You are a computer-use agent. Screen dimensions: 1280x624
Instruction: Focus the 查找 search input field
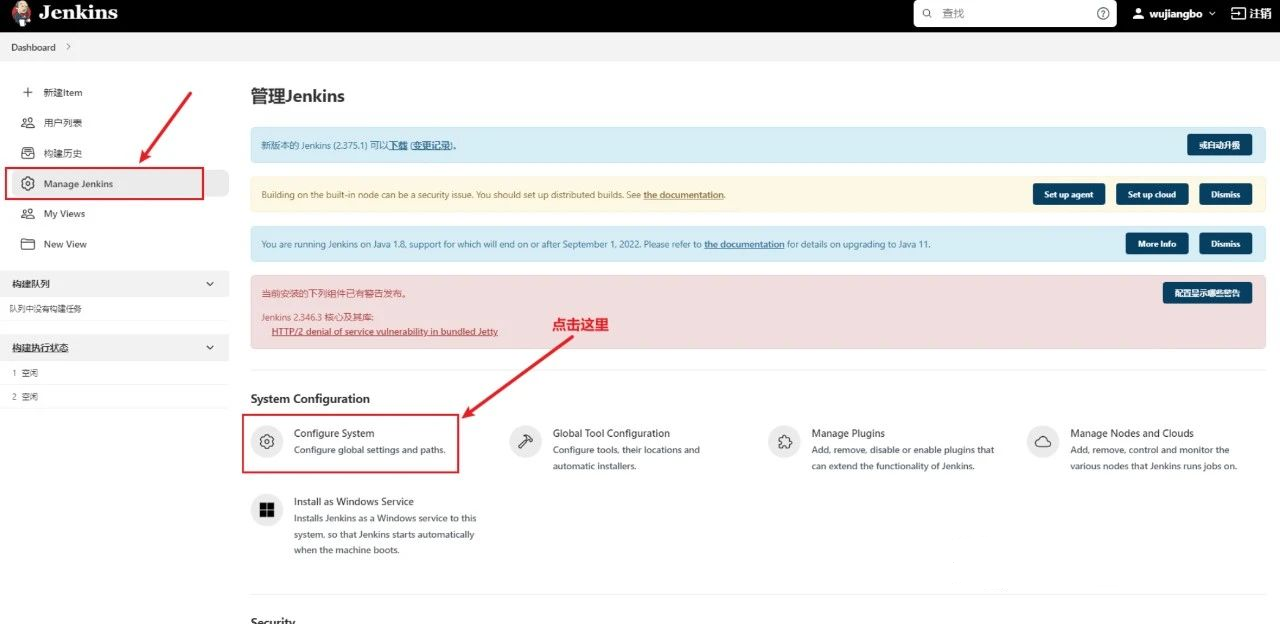tap(1015, 14)
